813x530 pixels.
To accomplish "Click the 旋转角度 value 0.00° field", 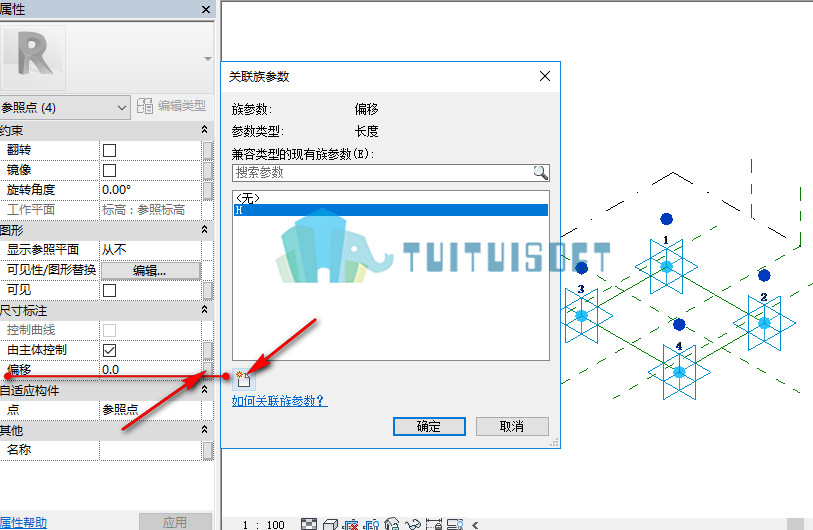I will click(x=150, y=190).
